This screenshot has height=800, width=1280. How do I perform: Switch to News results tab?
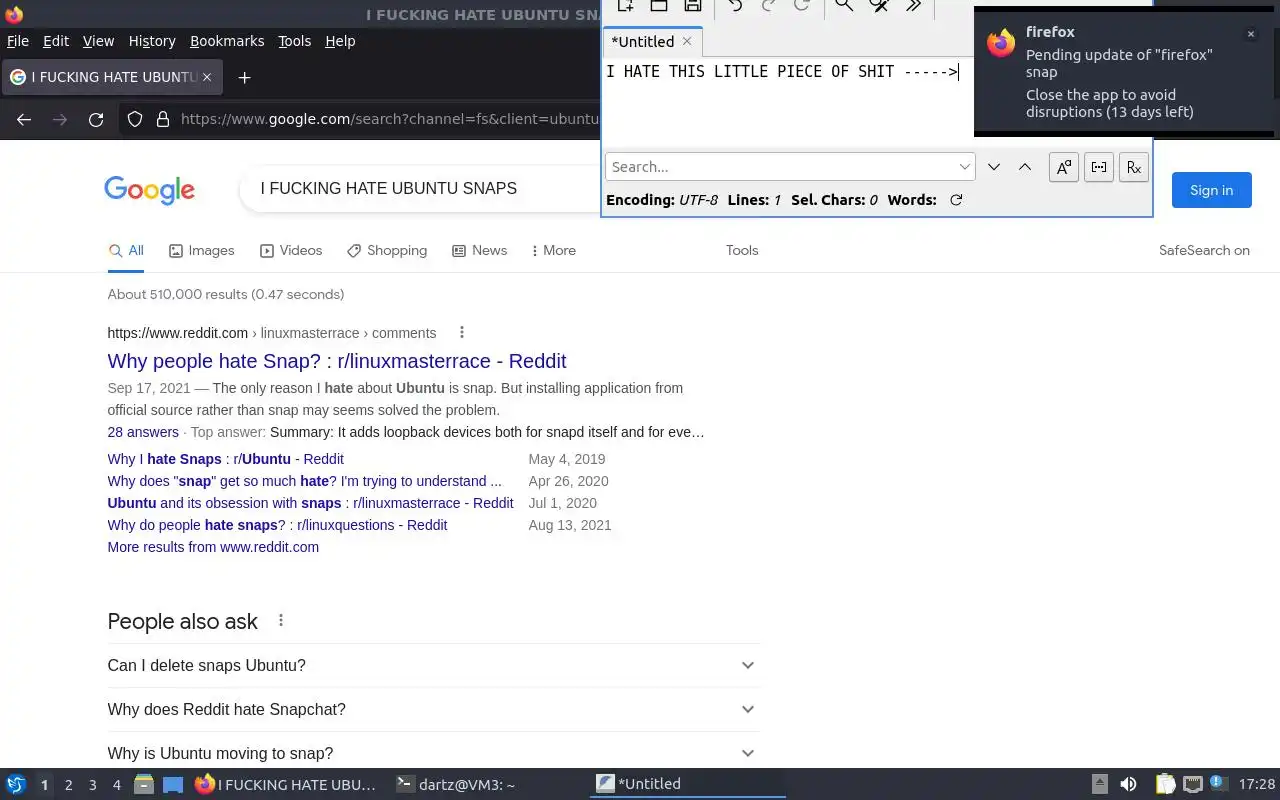[480, 251]
